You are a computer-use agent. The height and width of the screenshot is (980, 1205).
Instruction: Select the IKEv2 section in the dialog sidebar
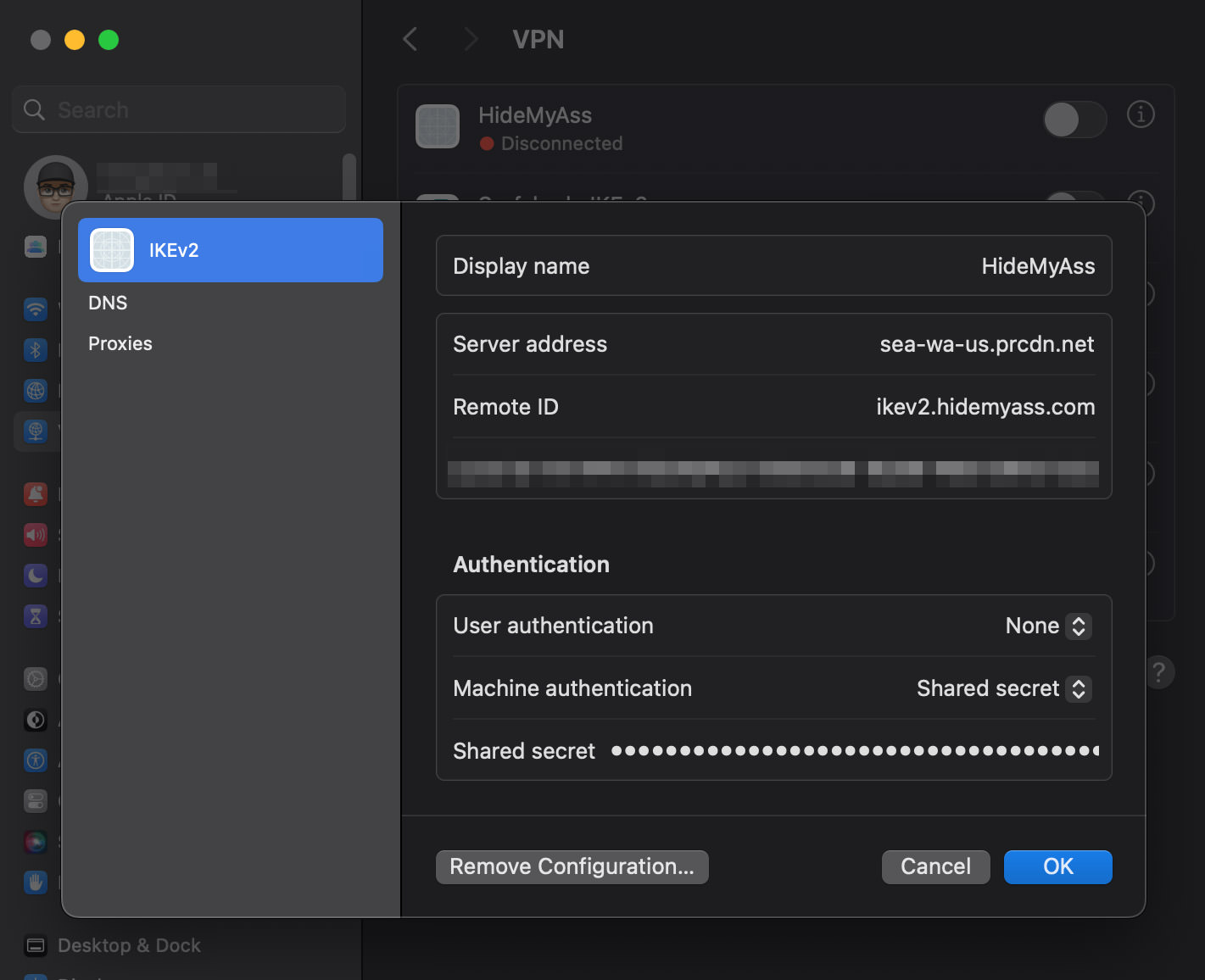231,250
